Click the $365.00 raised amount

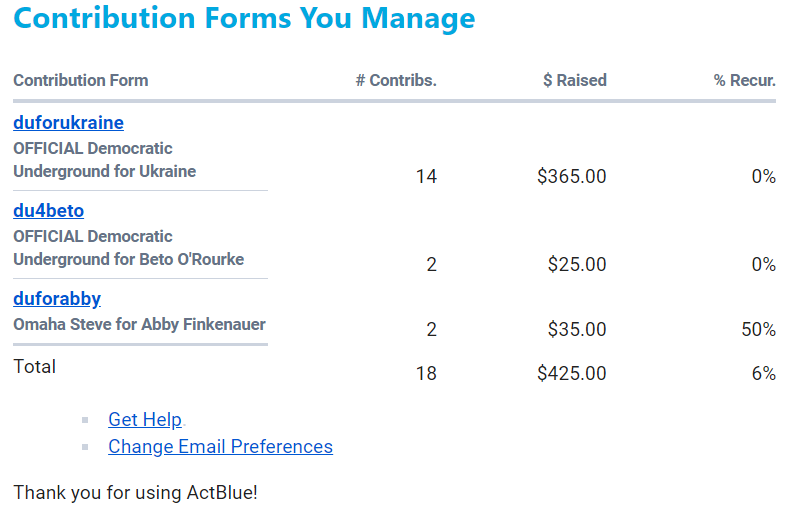point(571,177)
